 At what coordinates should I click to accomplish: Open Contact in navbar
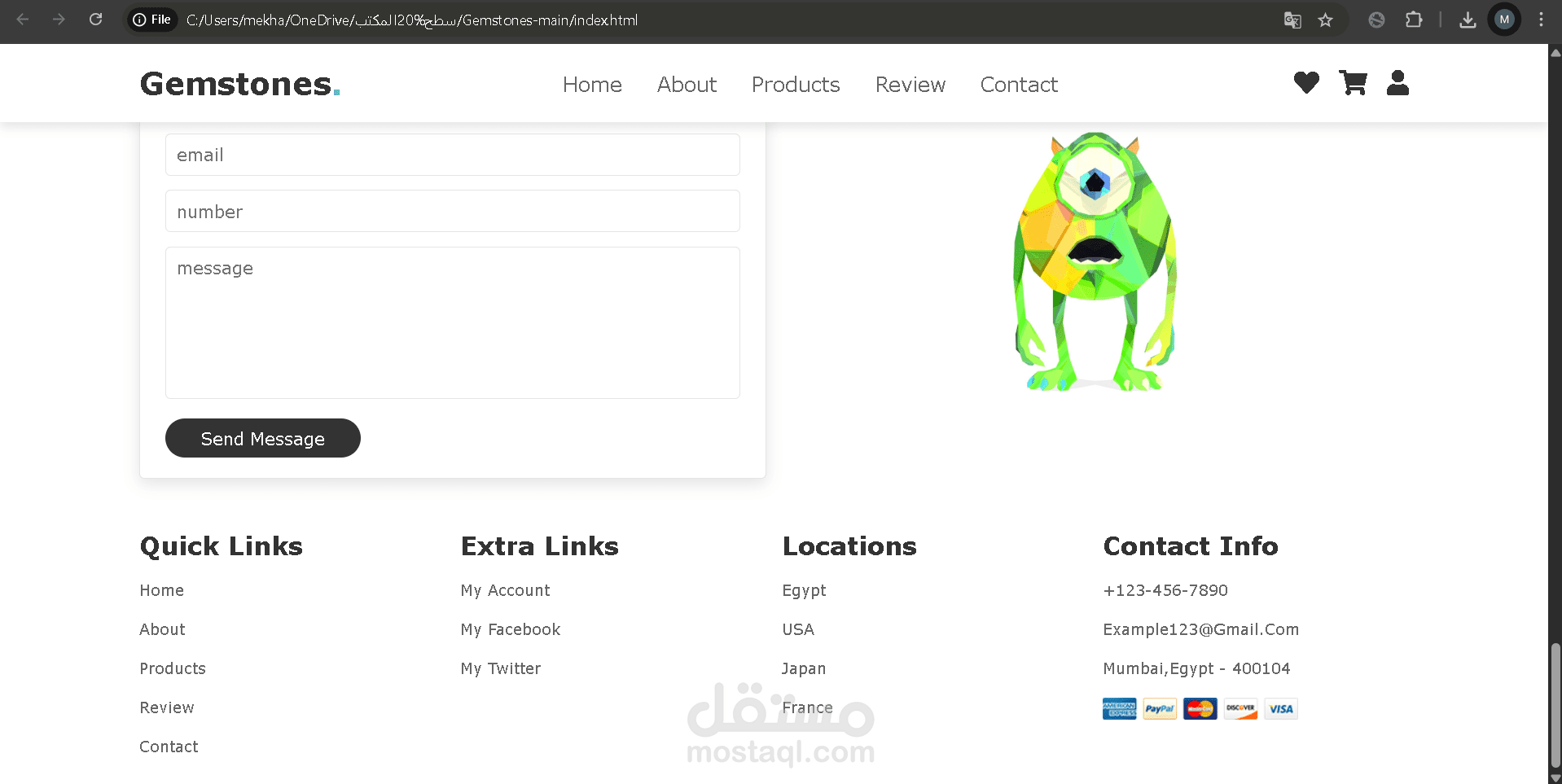pos(1019,85)
